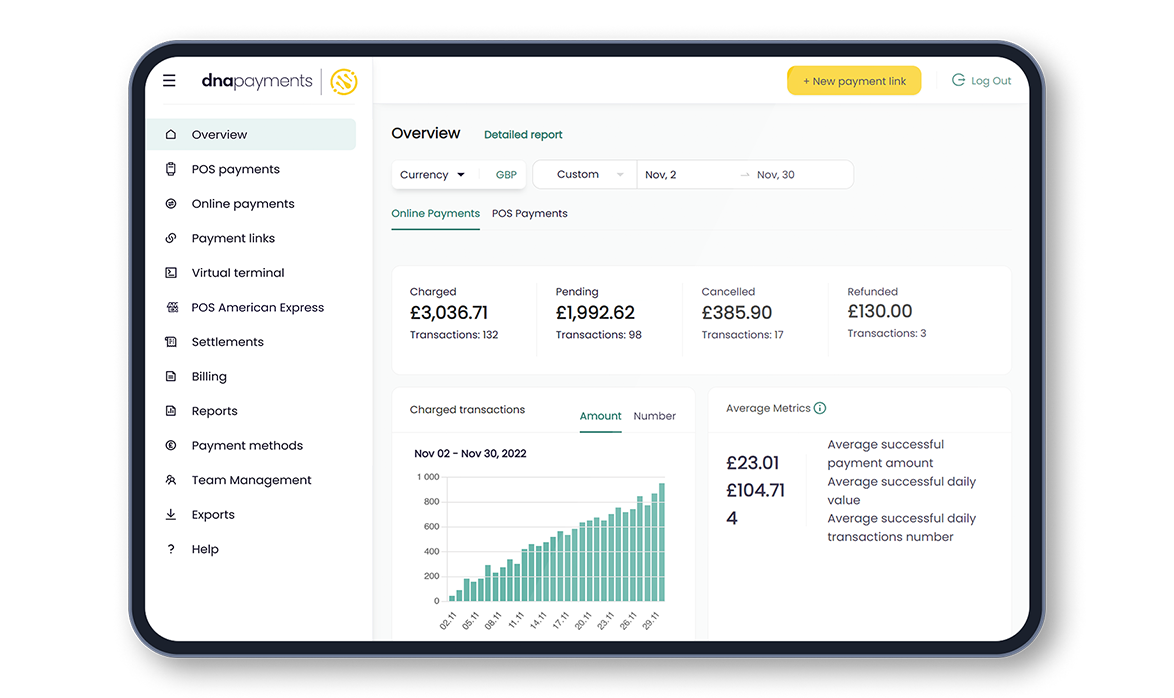Image resolution: width=1174 pixels, height=698 pixels.
Task: Open the Custom date range dropdown
Action: 584,174
